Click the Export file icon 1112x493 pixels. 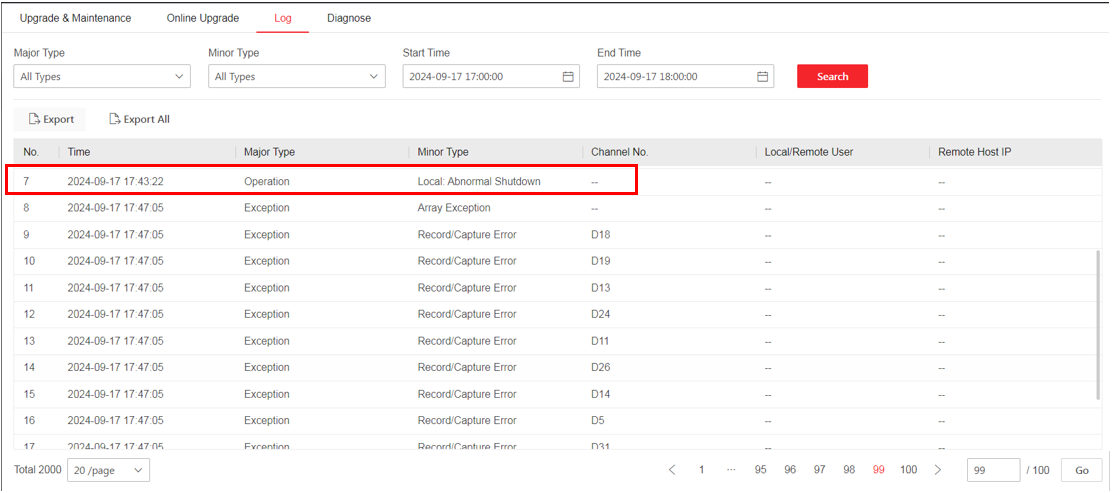pos(33,119)
